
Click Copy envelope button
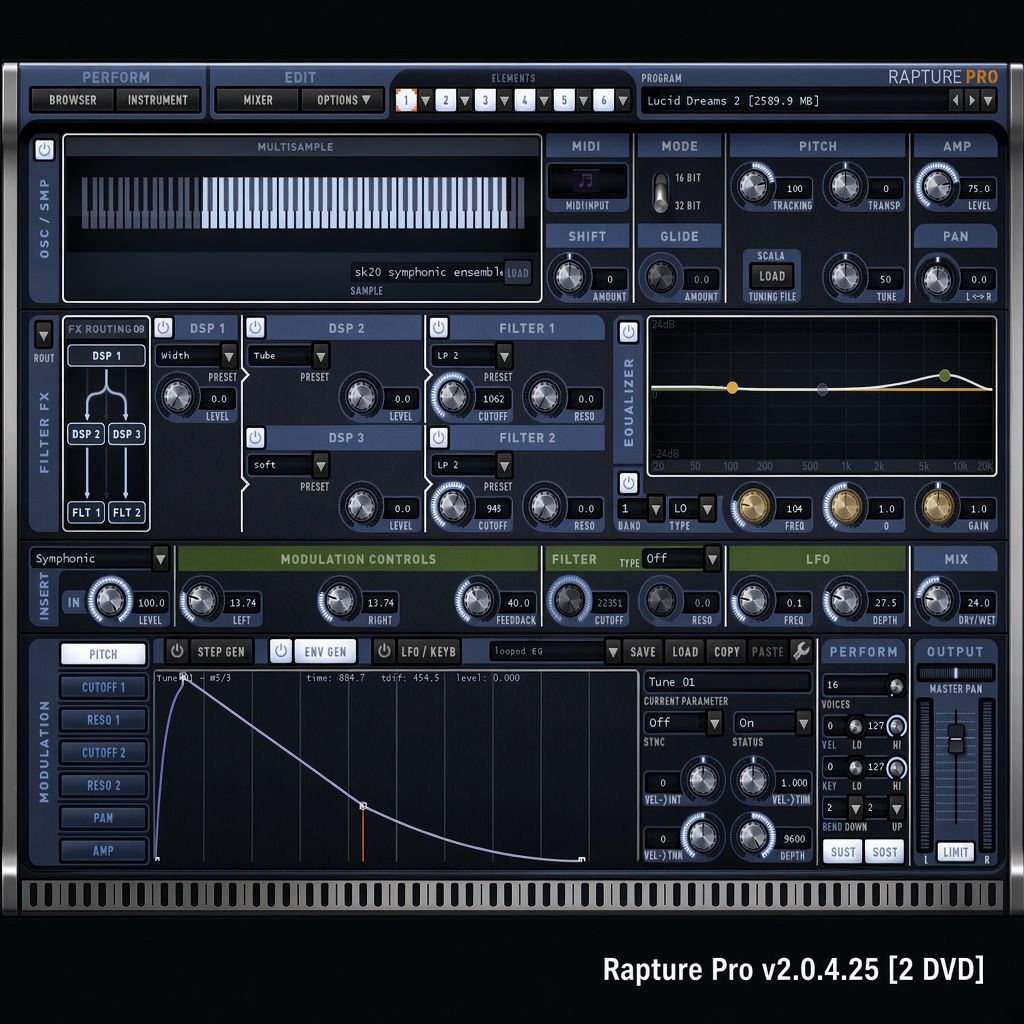pyautogui.click(x=726, y=651)
